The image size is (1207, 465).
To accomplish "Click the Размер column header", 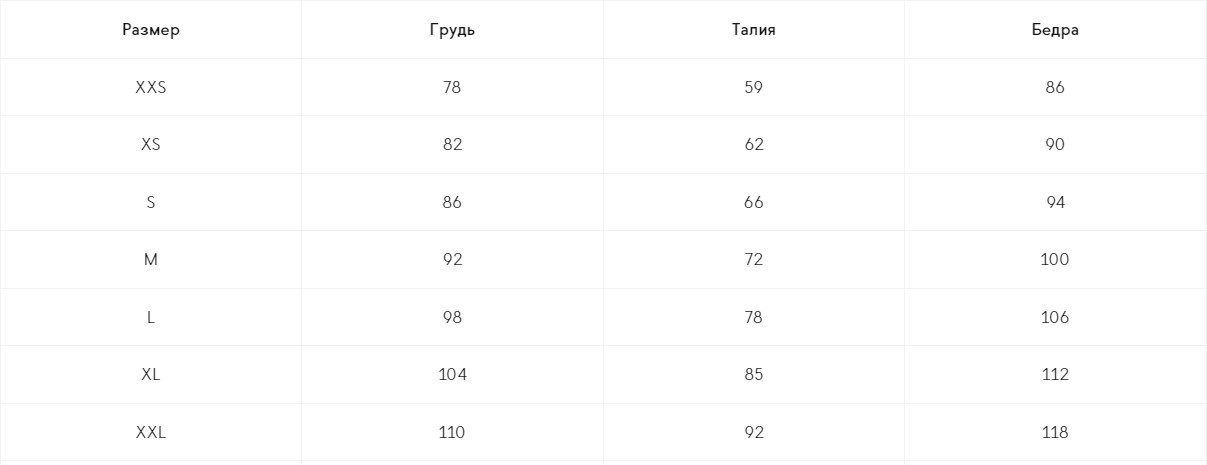I will (151, 30).
